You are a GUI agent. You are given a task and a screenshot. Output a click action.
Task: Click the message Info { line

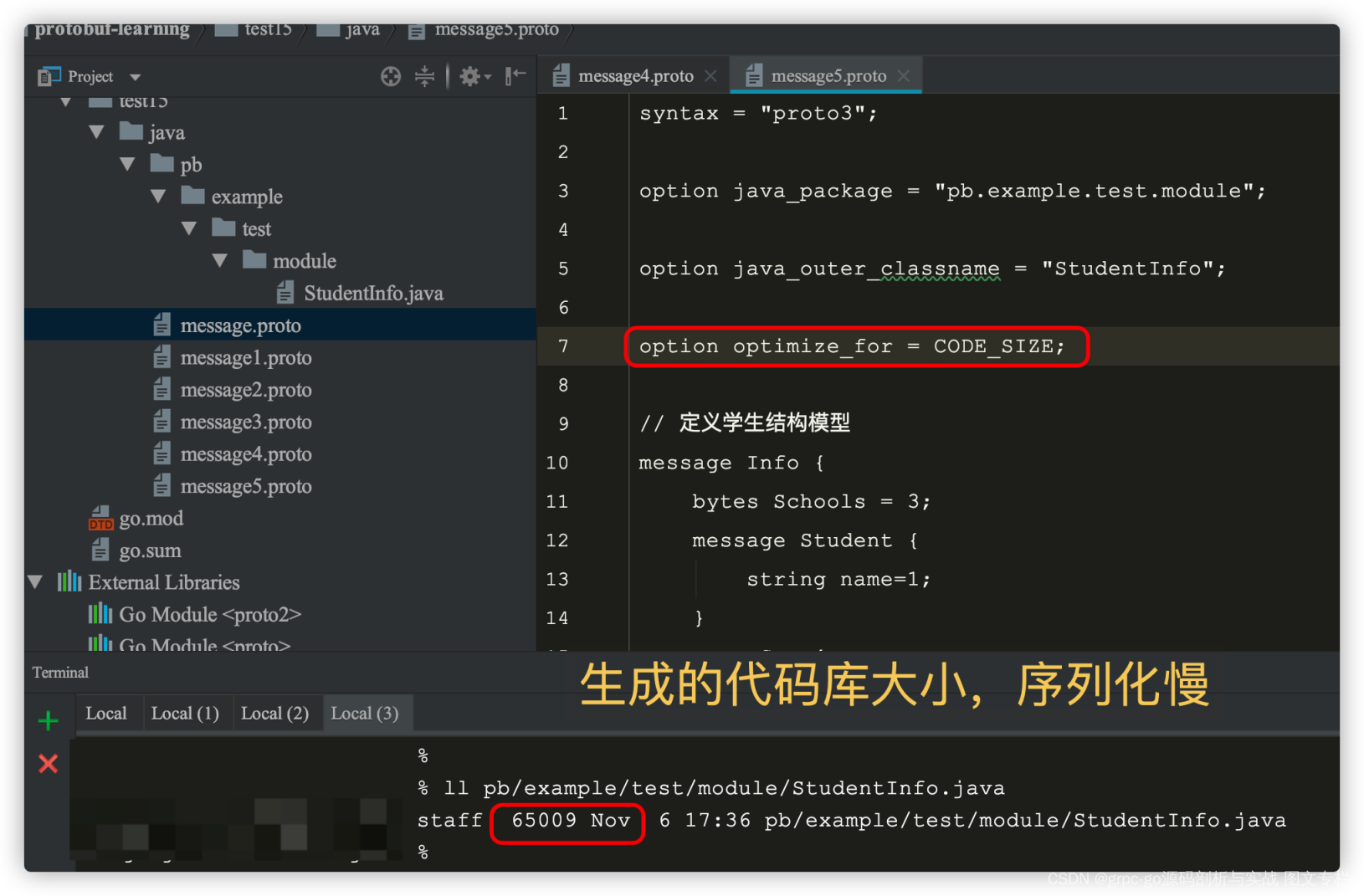click(731, 463)
